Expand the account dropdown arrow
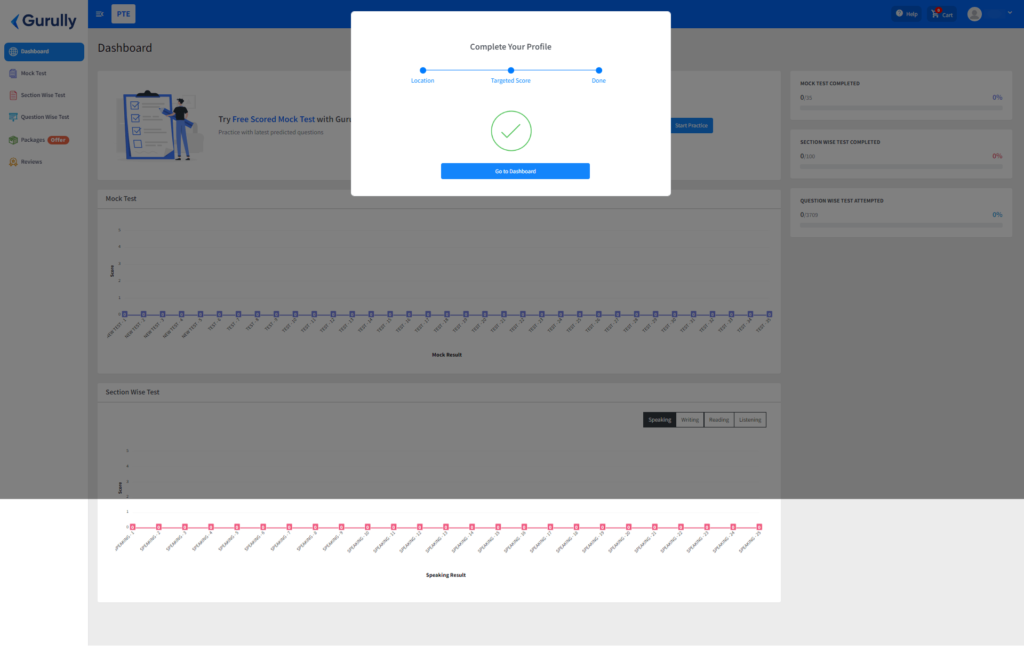The height and width of the screenshot is (646, 1024). pos(1010,13)
